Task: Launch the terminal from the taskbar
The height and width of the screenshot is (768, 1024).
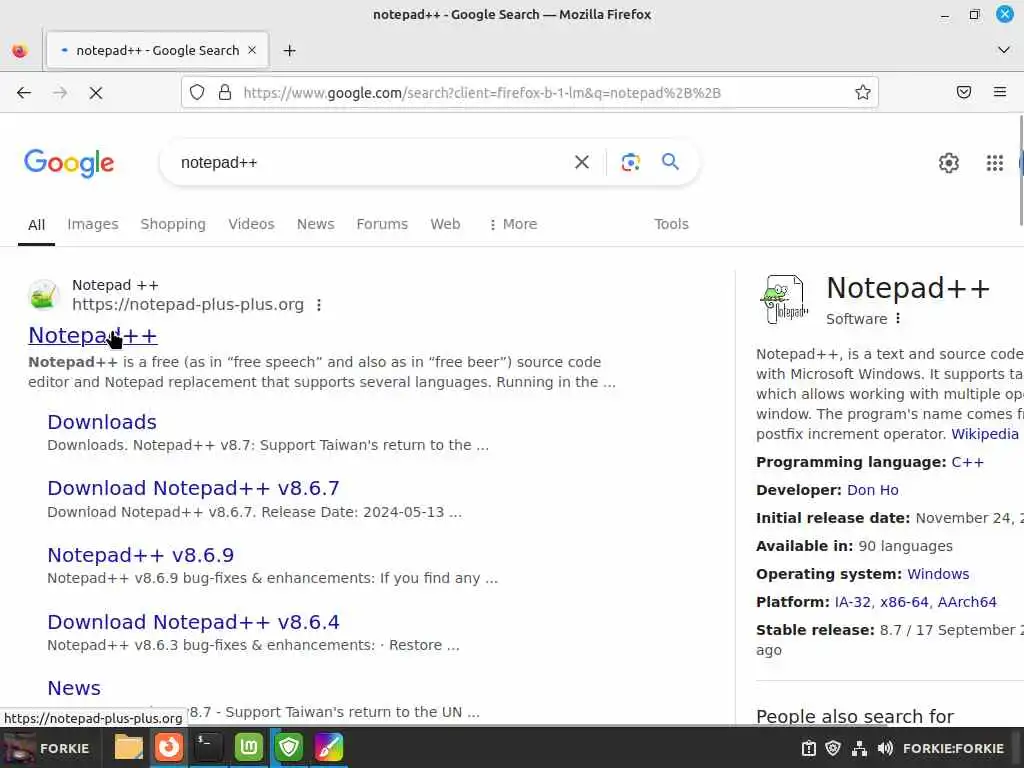Action: pyautogui.click(x=208, y=747)
